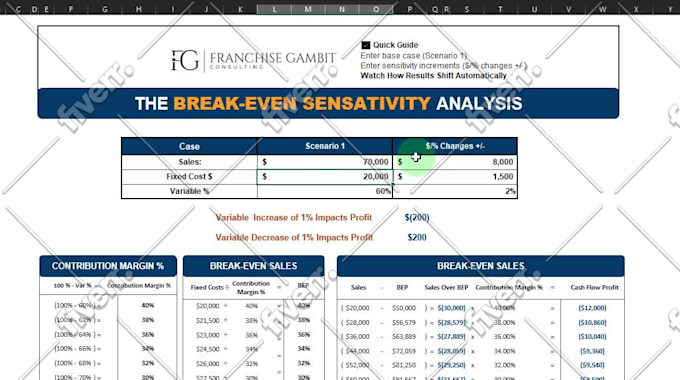Click 'Watch How Results Shift Automatically' text

pos(433,75)
